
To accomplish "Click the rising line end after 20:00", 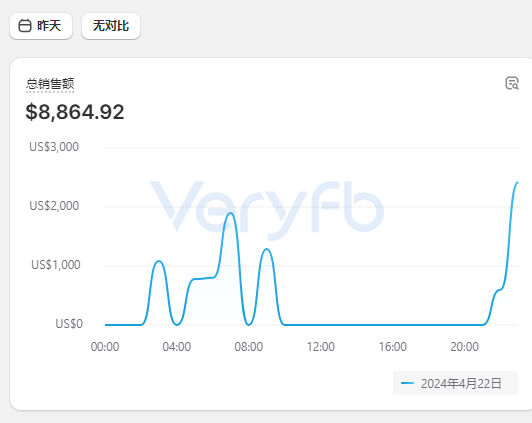I will 517,183.
